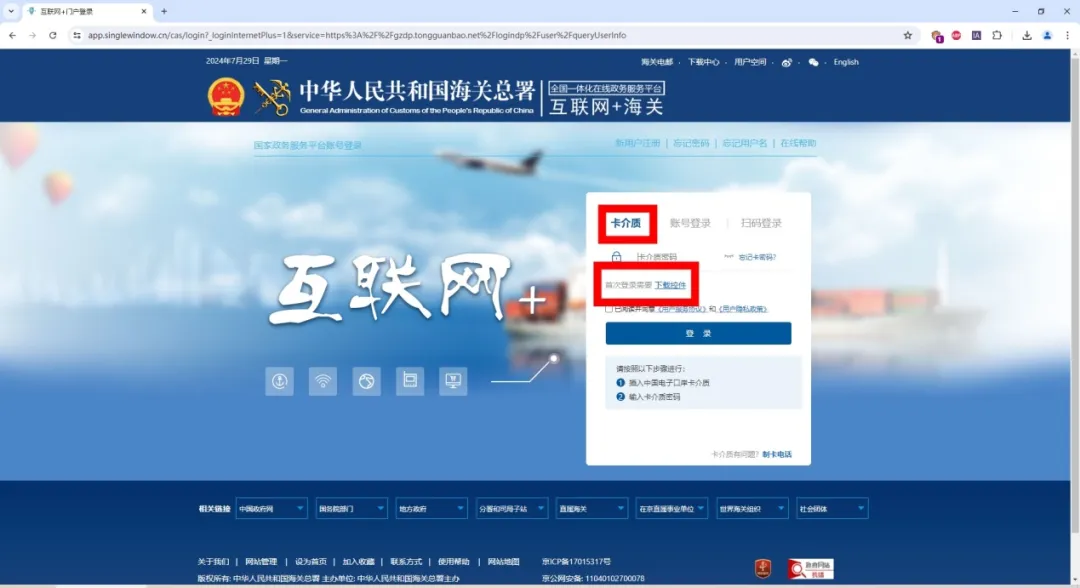The image size is (1080, 588).
Task: Expand the 社会团体 dropdown
Action: (832, 508)
